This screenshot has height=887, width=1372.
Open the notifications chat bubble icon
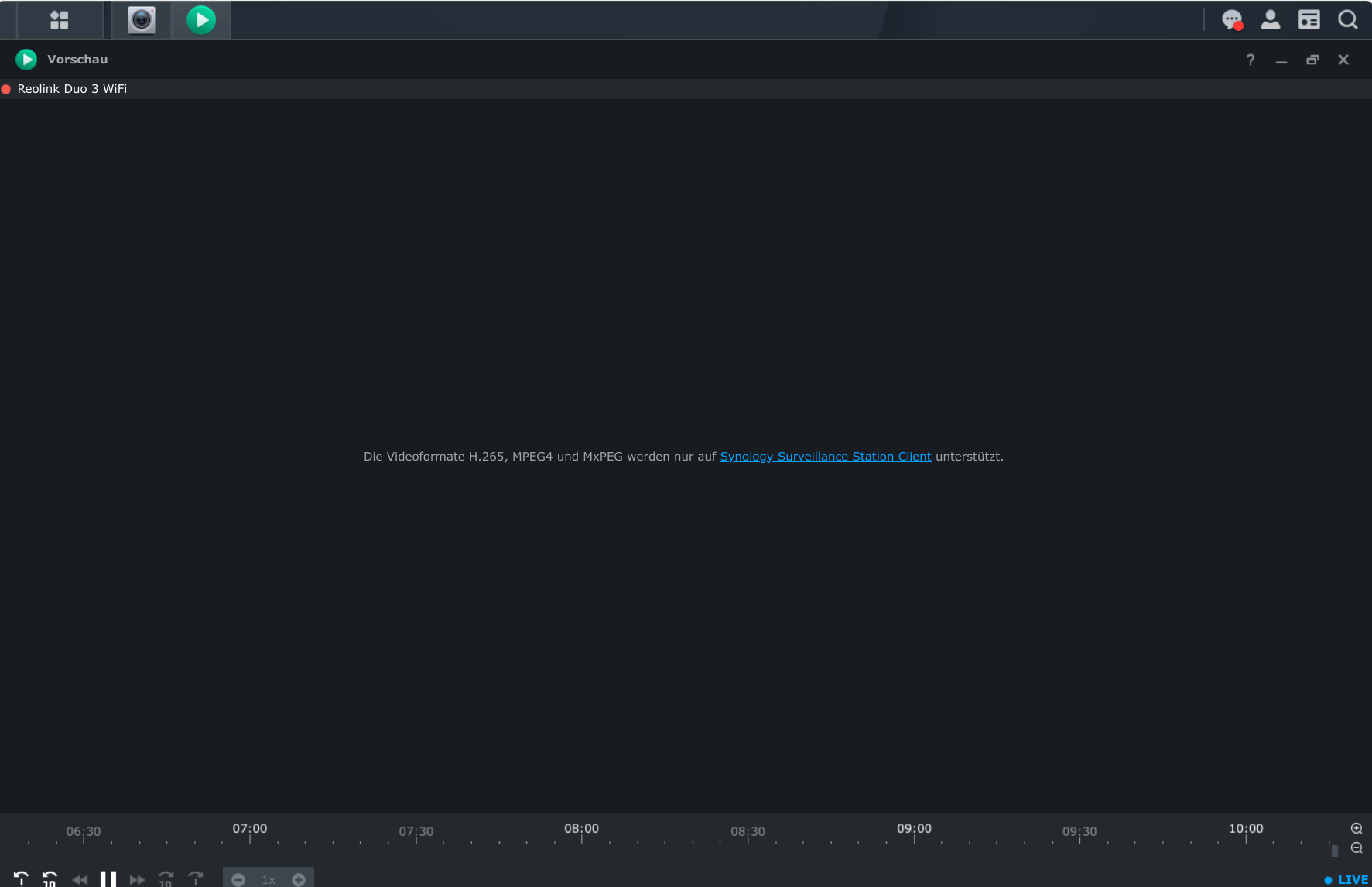click(x=1231, y=20)
